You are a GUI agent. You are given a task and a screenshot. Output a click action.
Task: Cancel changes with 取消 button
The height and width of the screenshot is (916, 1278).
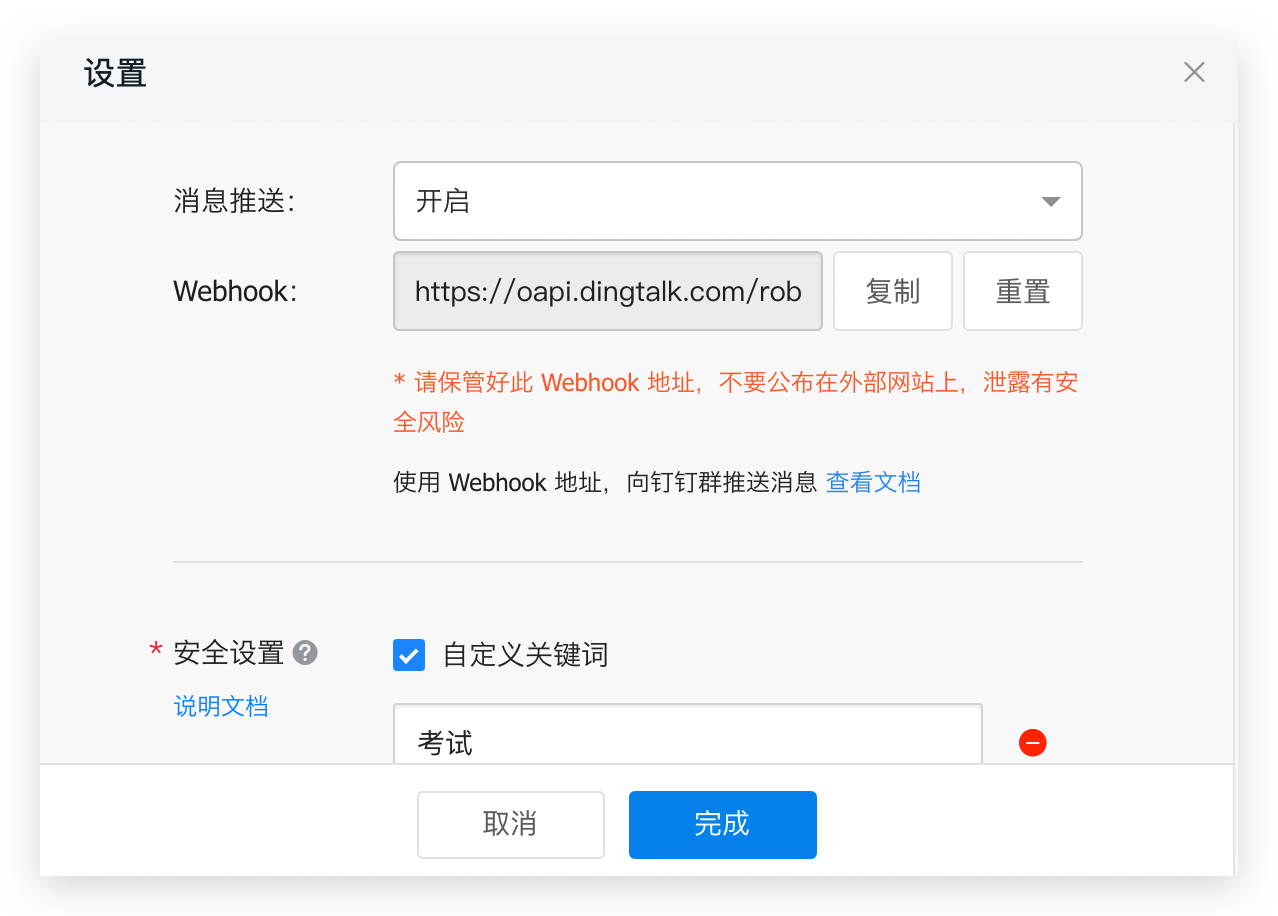point(511,825)
